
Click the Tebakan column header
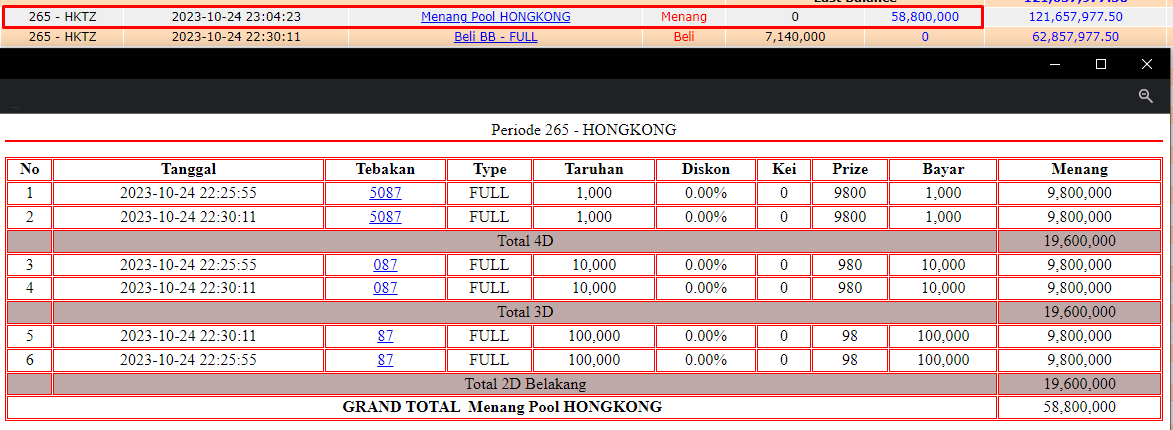coord(385,169)
